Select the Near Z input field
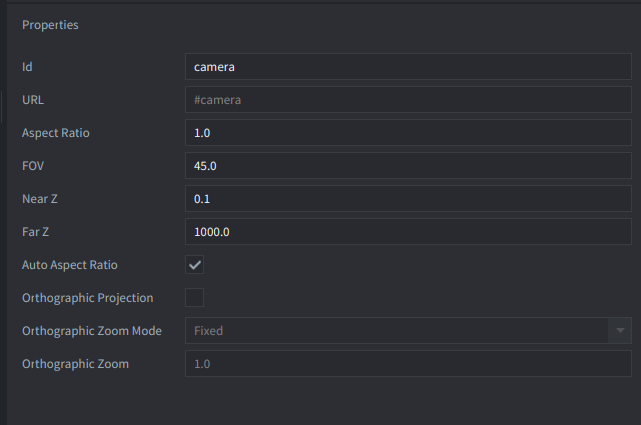The image size is (641, 425). pos(408,199)
